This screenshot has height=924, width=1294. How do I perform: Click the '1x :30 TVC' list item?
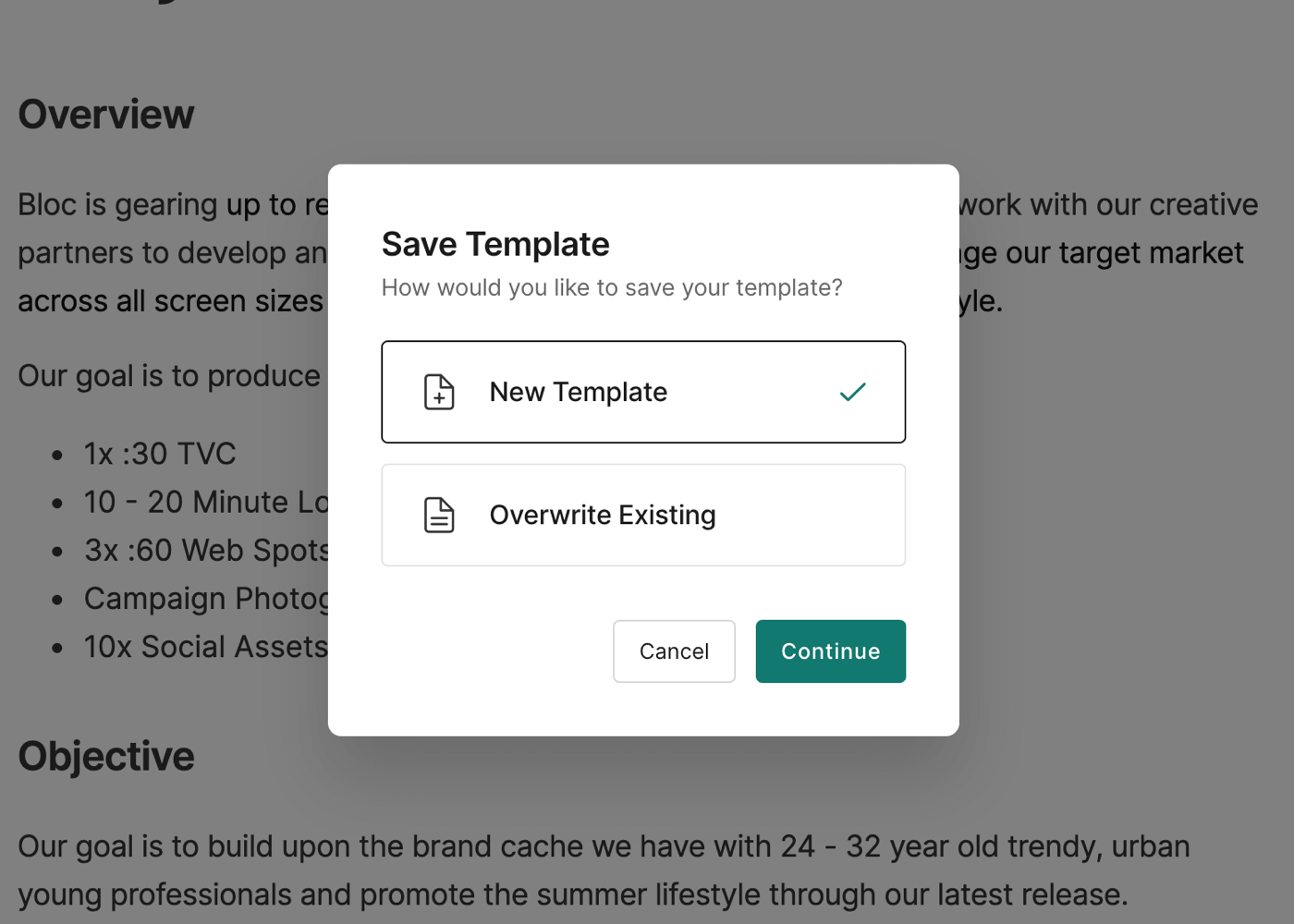[x=160, y=454]
